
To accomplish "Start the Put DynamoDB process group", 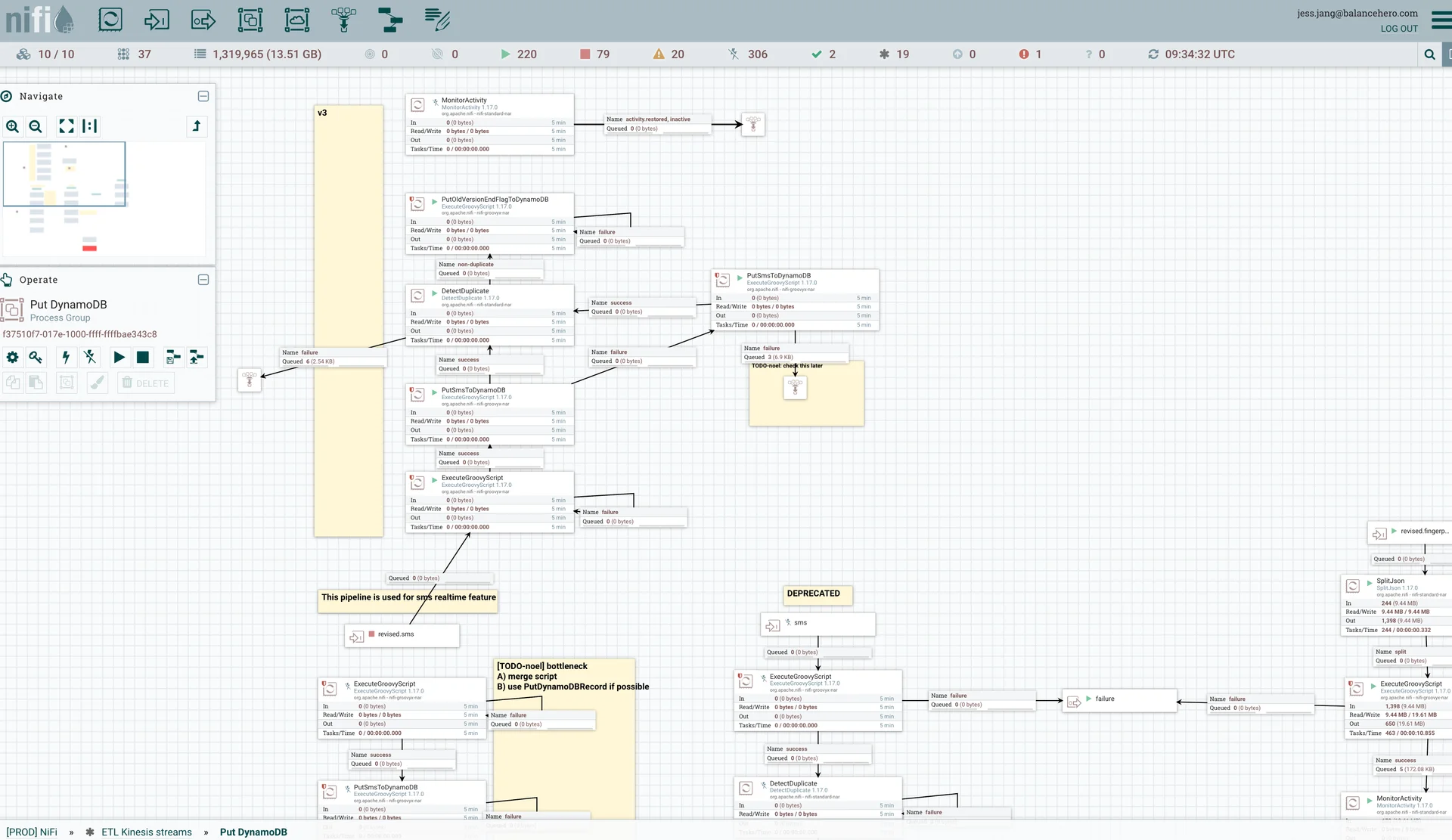I will (119, 358).
